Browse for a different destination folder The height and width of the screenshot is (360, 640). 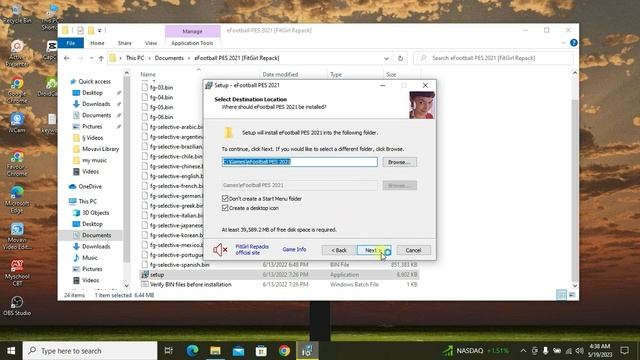click(399, 162)
